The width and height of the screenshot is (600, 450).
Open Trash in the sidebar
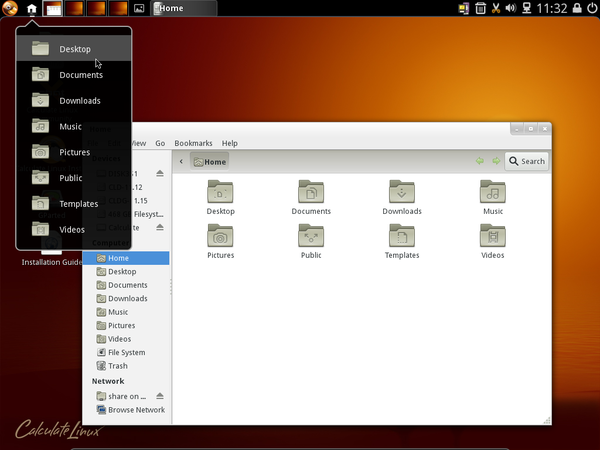[126, 366]
